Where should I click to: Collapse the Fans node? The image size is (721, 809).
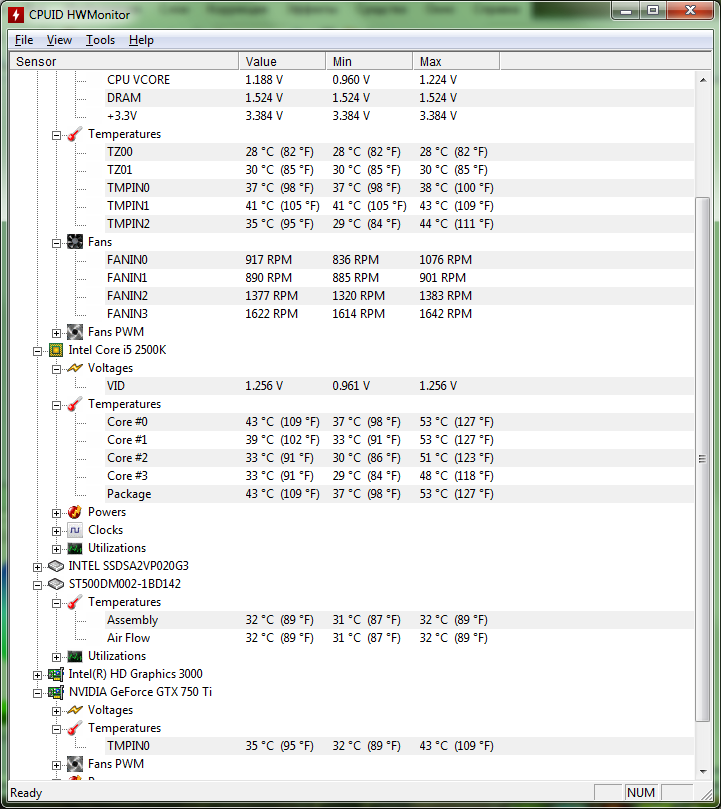(x=56, y=244)
